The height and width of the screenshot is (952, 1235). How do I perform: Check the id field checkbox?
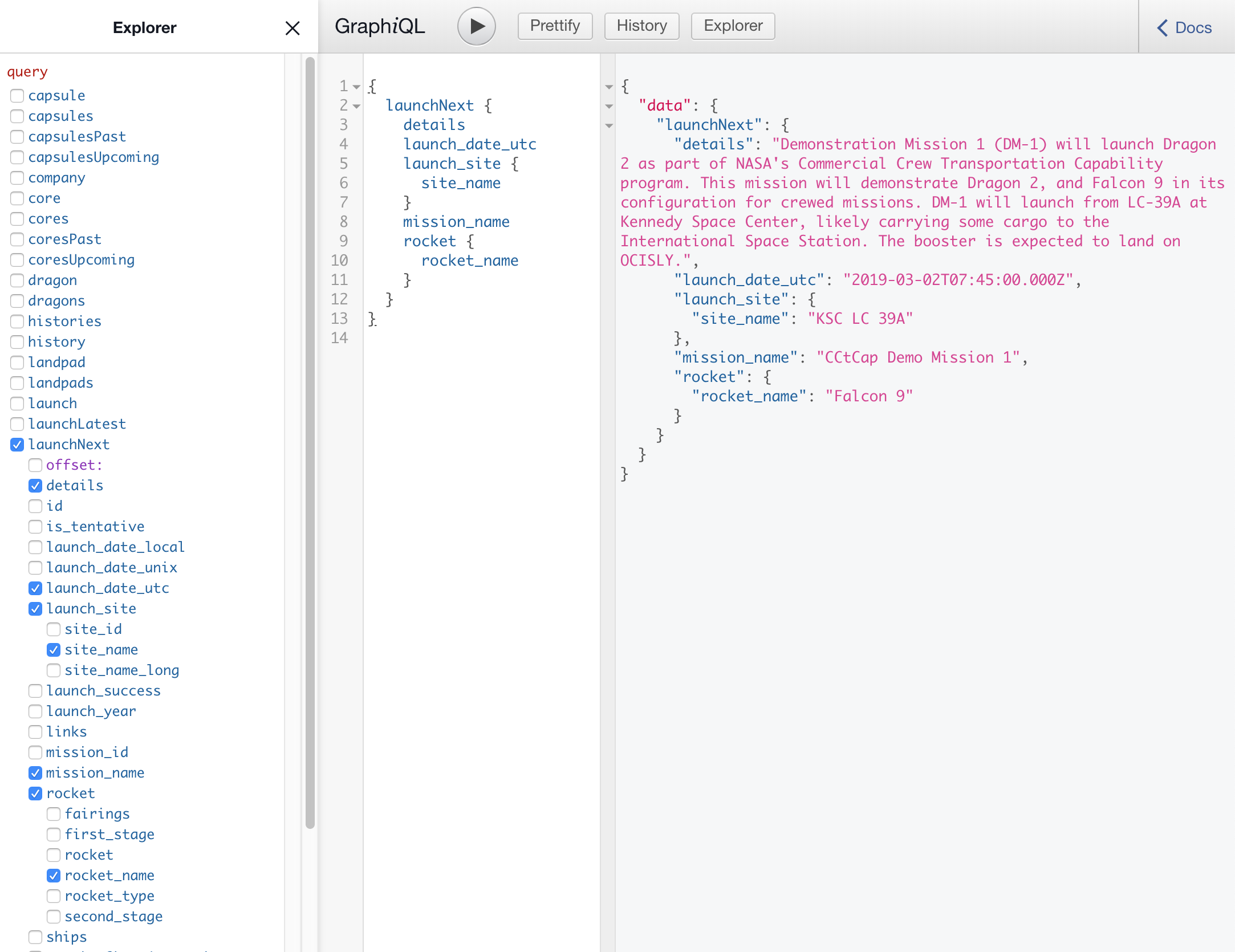[x=35, y=506]
